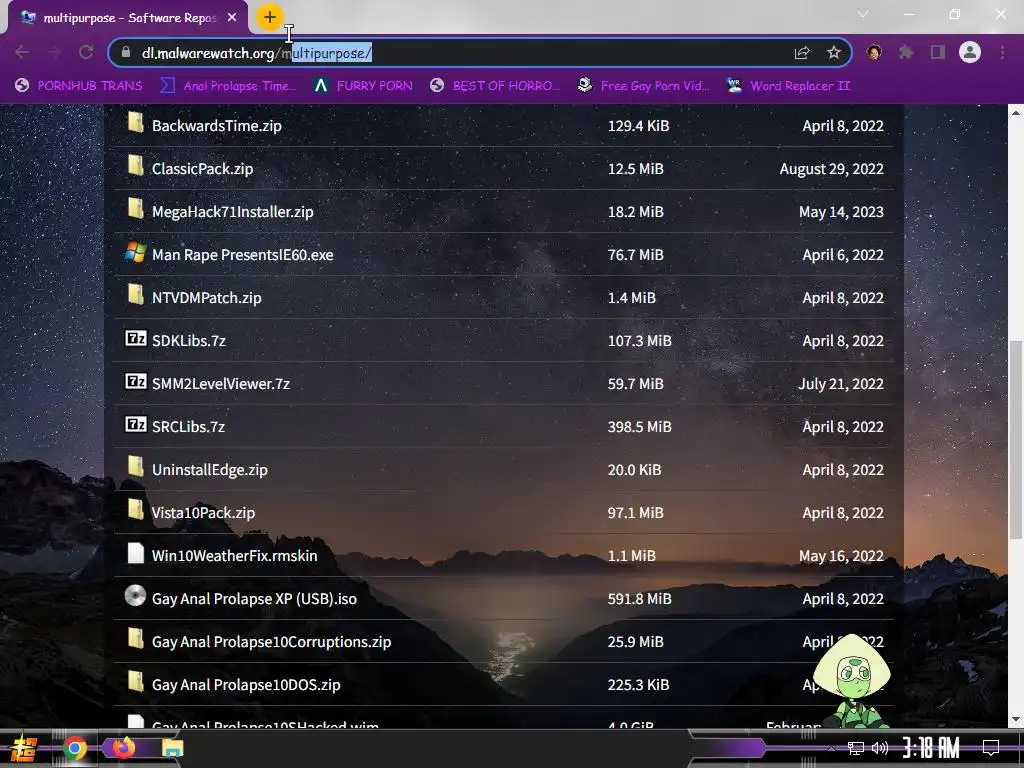This screenshot has width=1024, height=768.
Task: Click the date 'May 16, 2022'
Action: (x=841, y=556)
